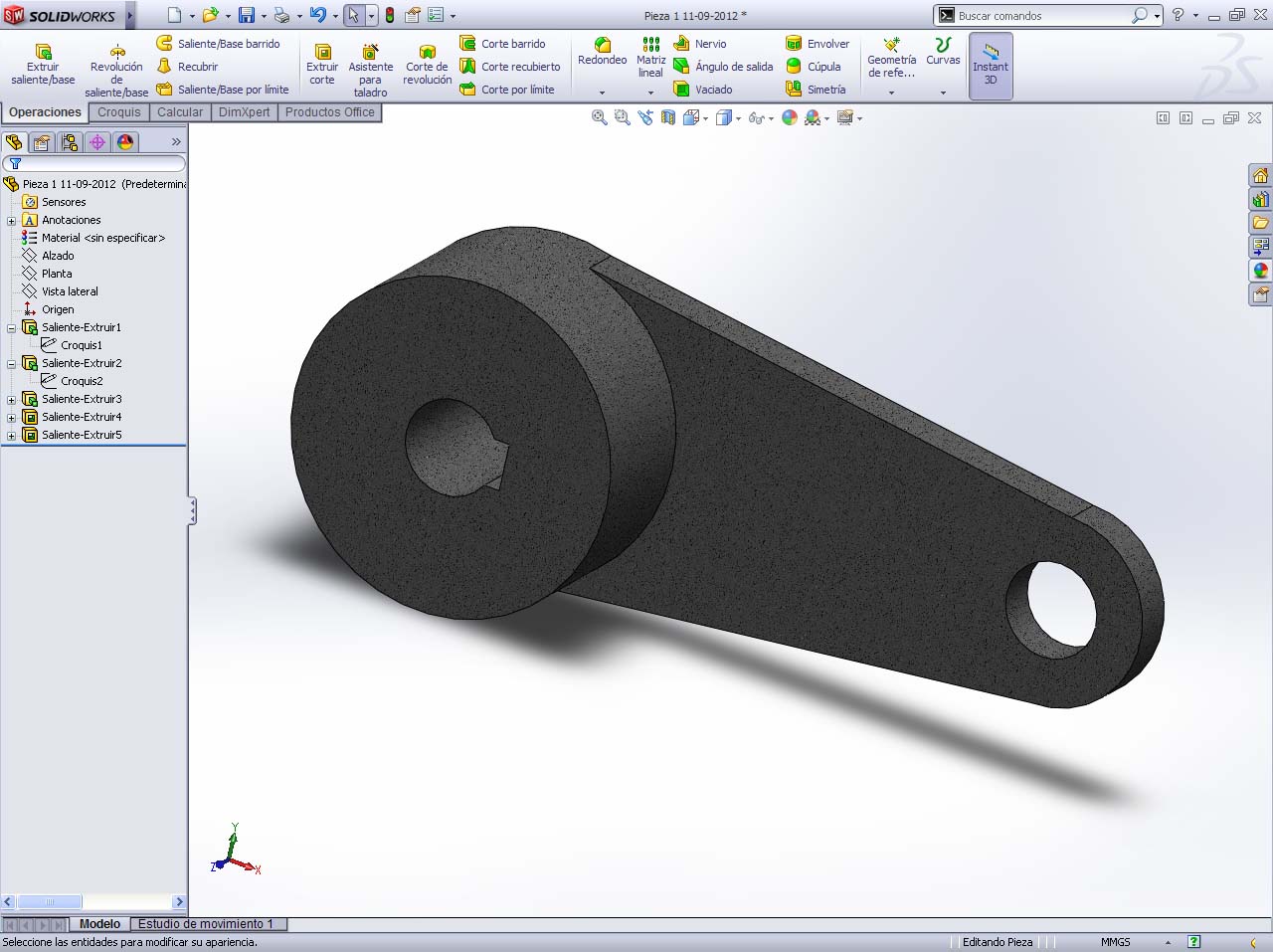The image size is (1273, 952).
Task: Open the Hide/Show items glasses dropdown
Action: tap(771, 118)
